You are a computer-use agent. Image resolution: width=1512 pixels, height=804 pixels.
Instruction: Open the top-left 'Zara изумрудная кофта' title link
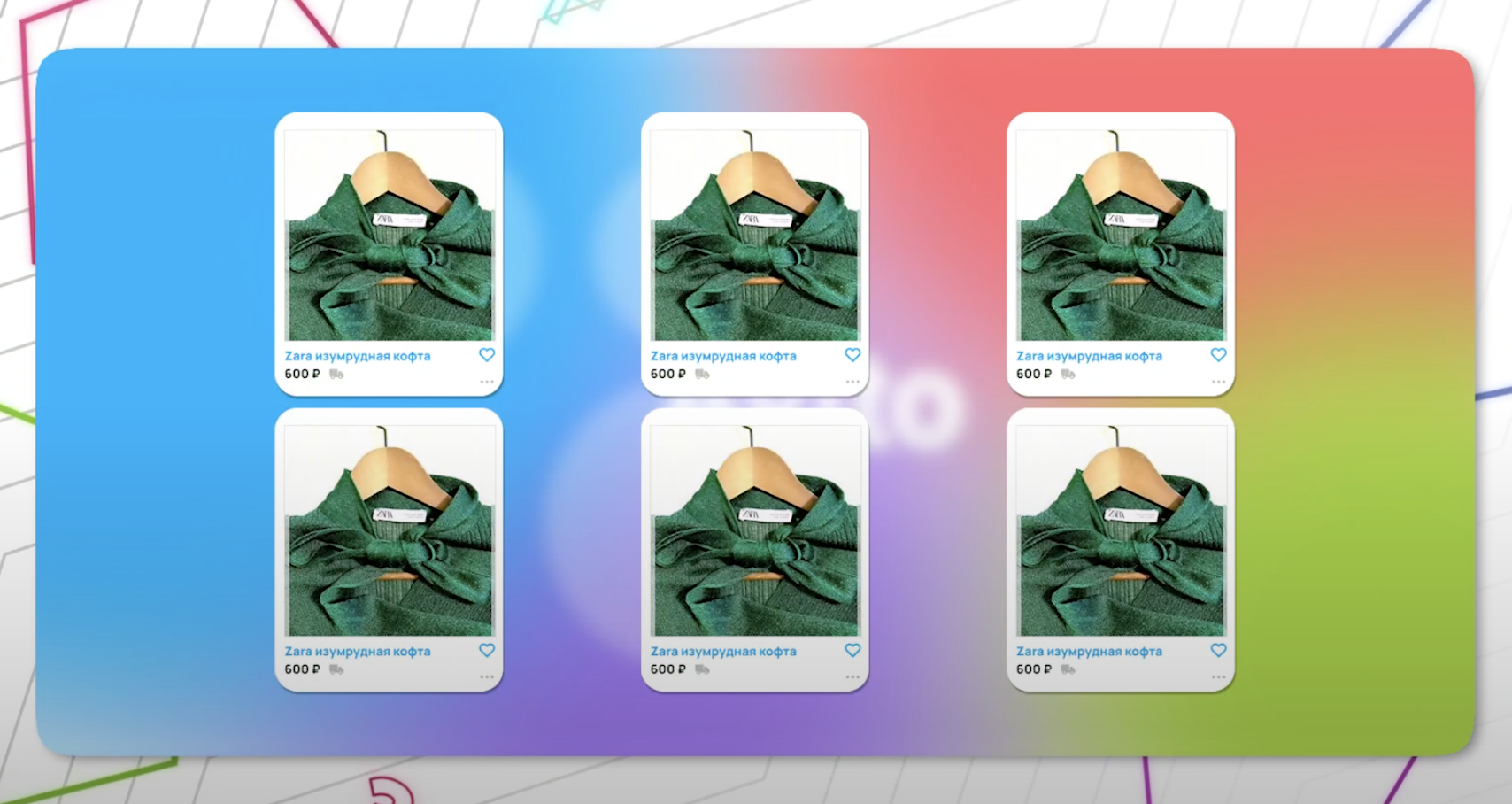(x=358, y=356)
